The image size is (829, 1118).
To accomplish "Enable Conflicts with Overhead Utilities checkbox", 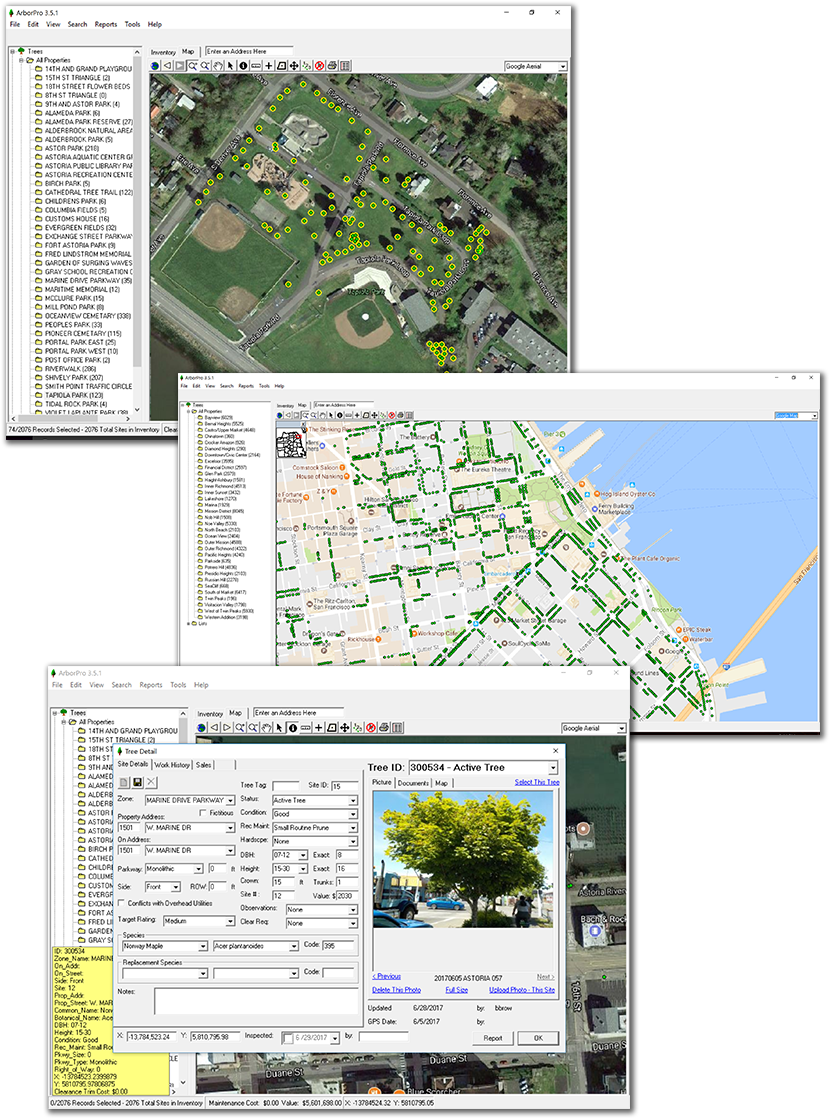I will pyautogui.click(x=121, y=903).
